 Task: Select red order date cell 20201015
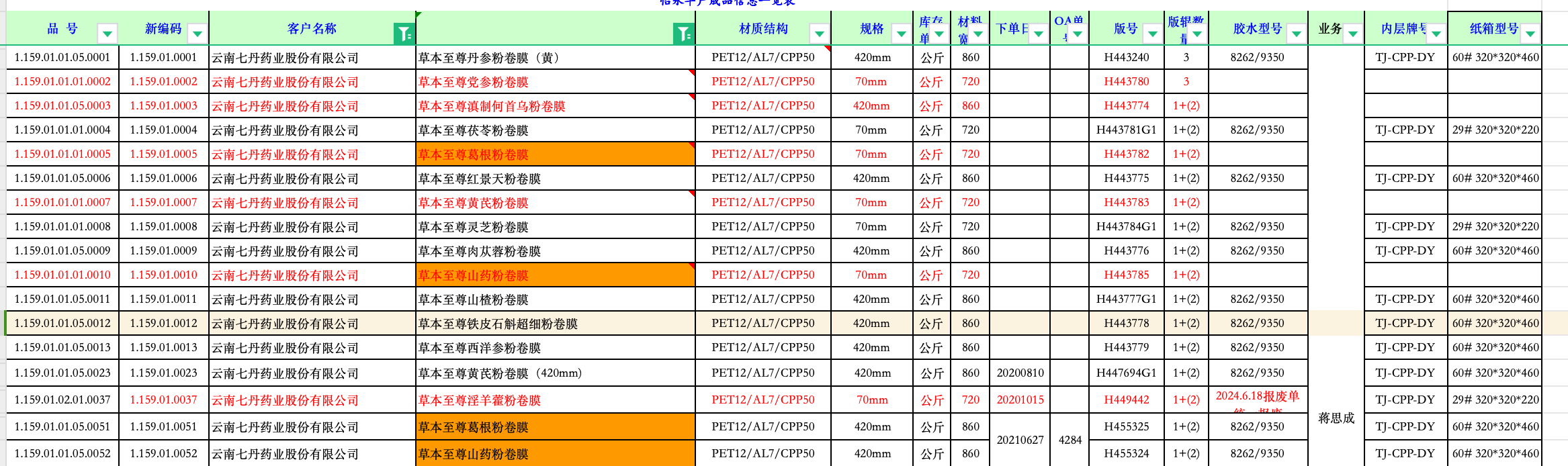pyautogui.click(x=1020, y=400)
